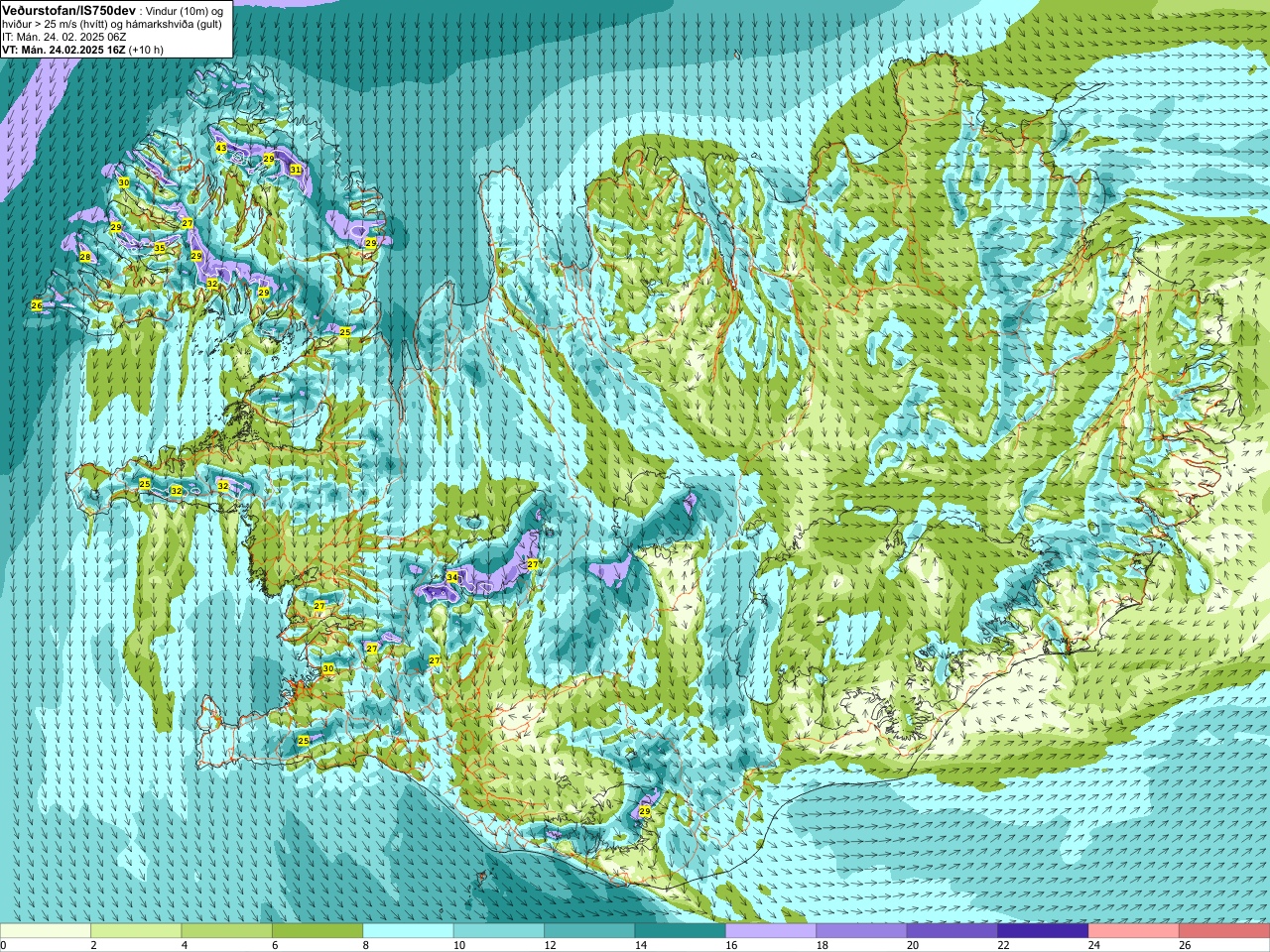Click the legend scale label "10"
The width and height of the screenshot is (1270, 952).
[x=459, y=945]
